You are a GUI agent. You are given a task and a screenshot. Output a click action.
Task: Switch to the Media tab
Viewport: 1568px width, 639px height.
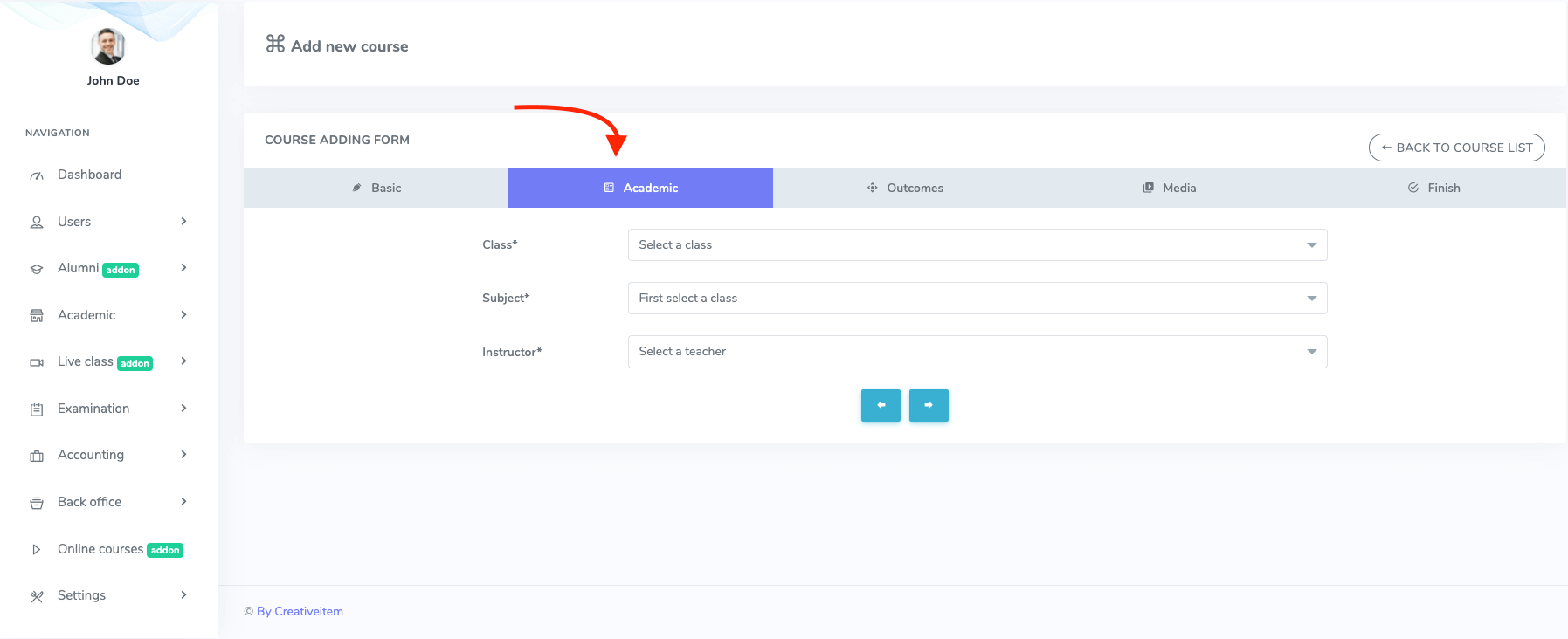coord(1169,189)
